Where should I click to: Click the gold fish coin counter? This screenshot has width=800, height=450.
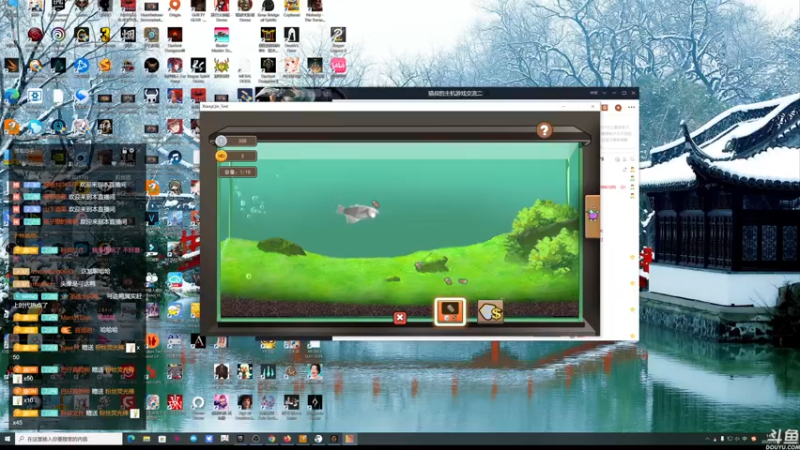point(236,156)
